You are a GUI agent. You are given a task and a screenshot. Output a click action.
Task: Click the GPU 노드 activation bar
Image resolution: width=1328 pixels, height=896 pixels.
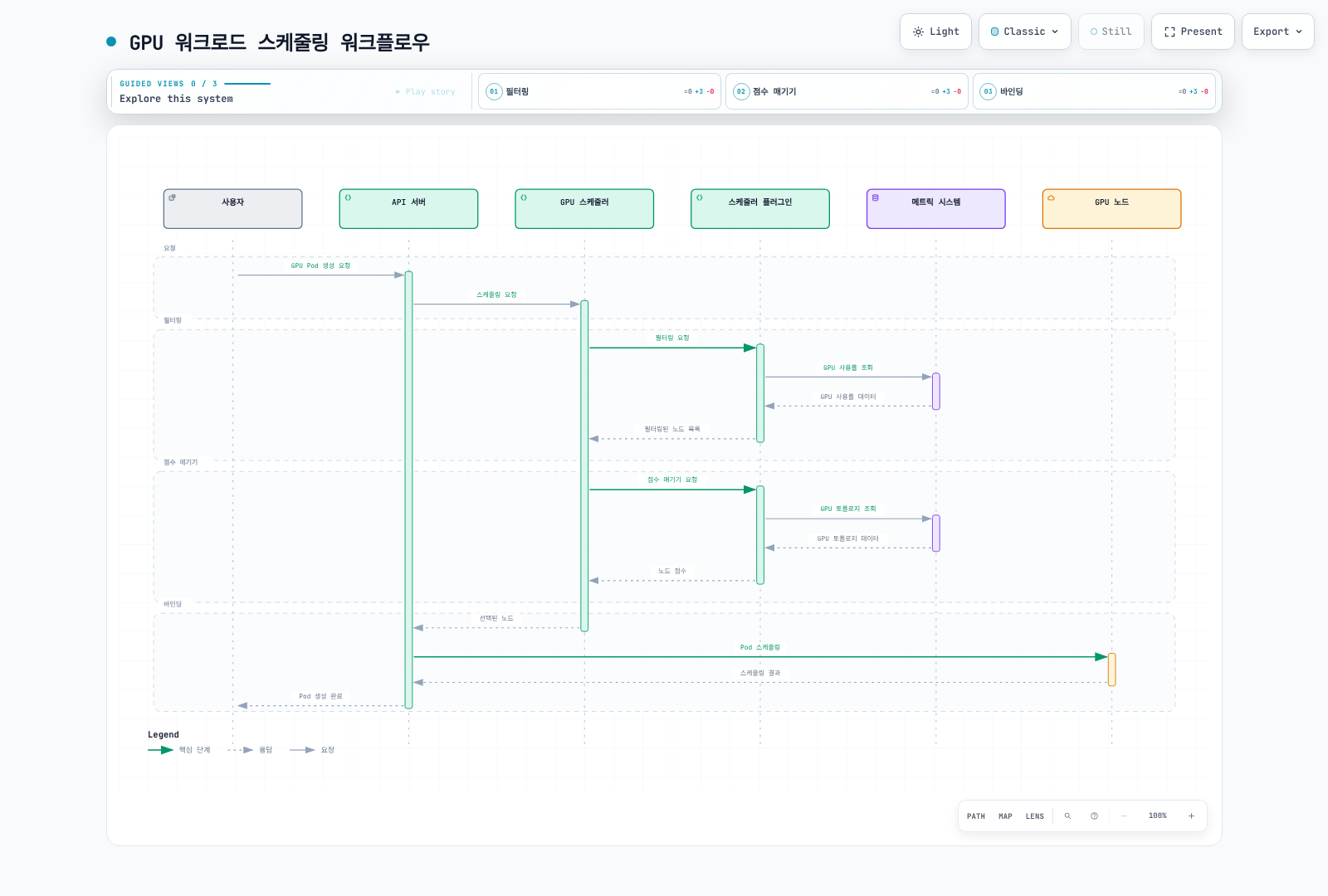click(x=1112, y=670)
